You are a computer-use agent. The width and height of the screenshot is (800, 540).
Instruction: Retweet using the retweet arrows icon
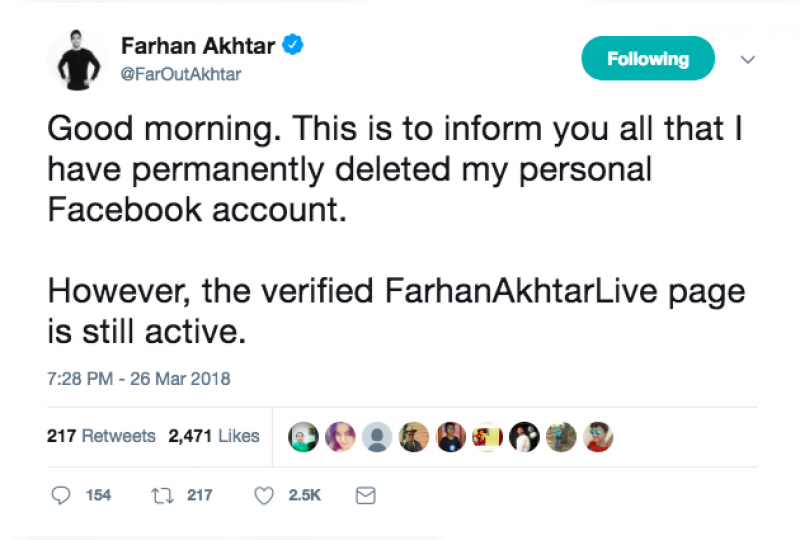point(162,496)
